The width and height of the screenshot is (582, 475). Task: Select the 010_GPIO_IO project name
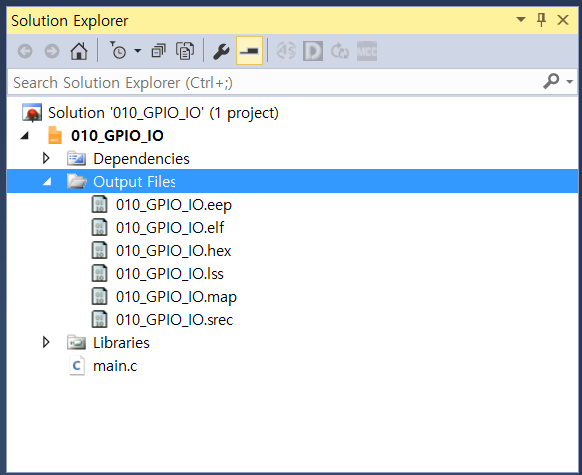pyautogui.click(x=117, y=136)
